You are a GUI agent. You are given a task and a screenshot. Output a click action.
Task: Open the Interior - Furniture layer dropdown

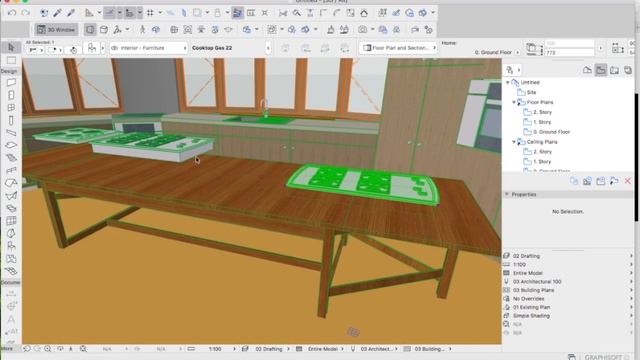(x=149, y=48)
